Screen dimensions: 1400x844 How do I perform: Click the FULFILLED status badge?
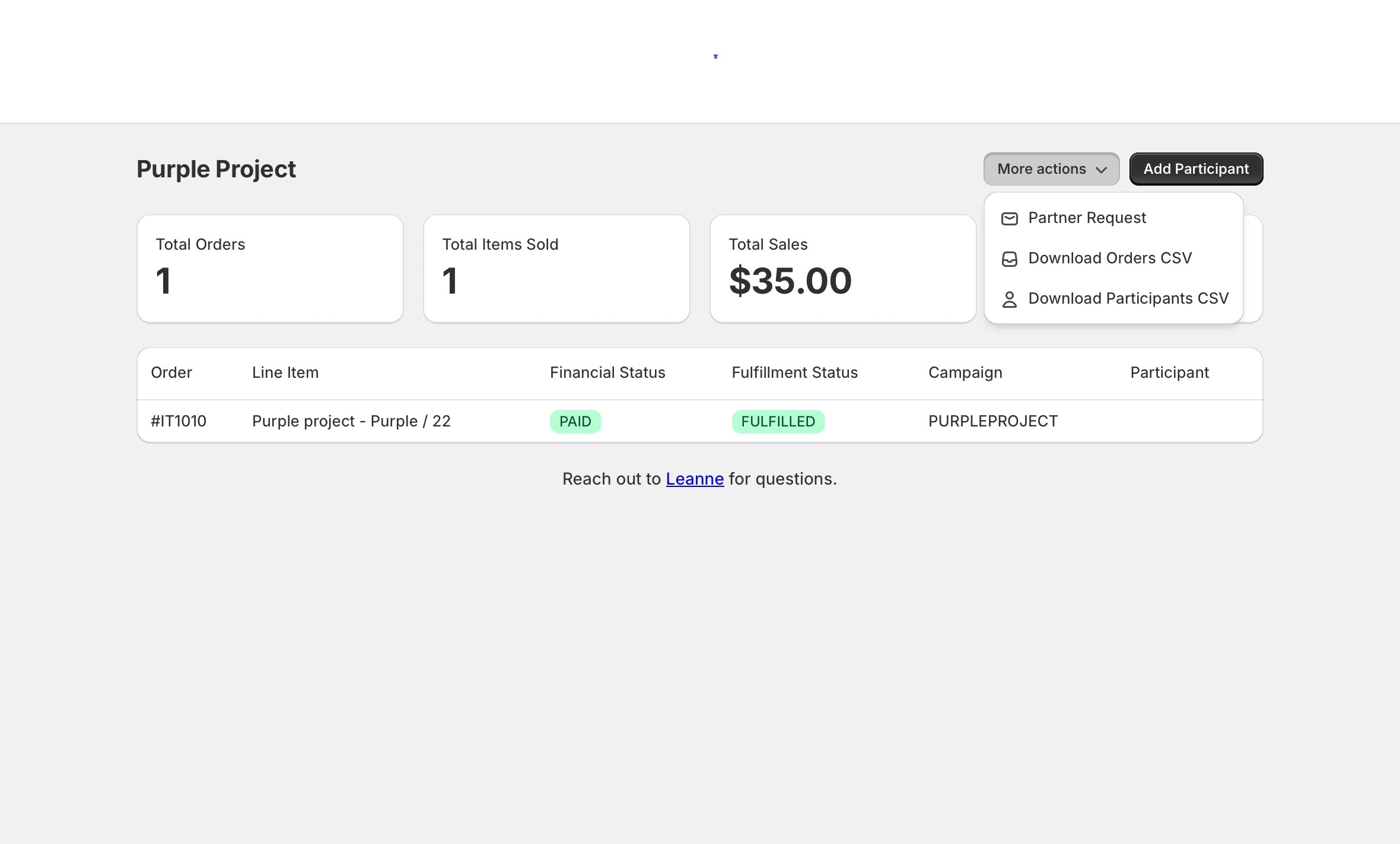pos(778,422)
